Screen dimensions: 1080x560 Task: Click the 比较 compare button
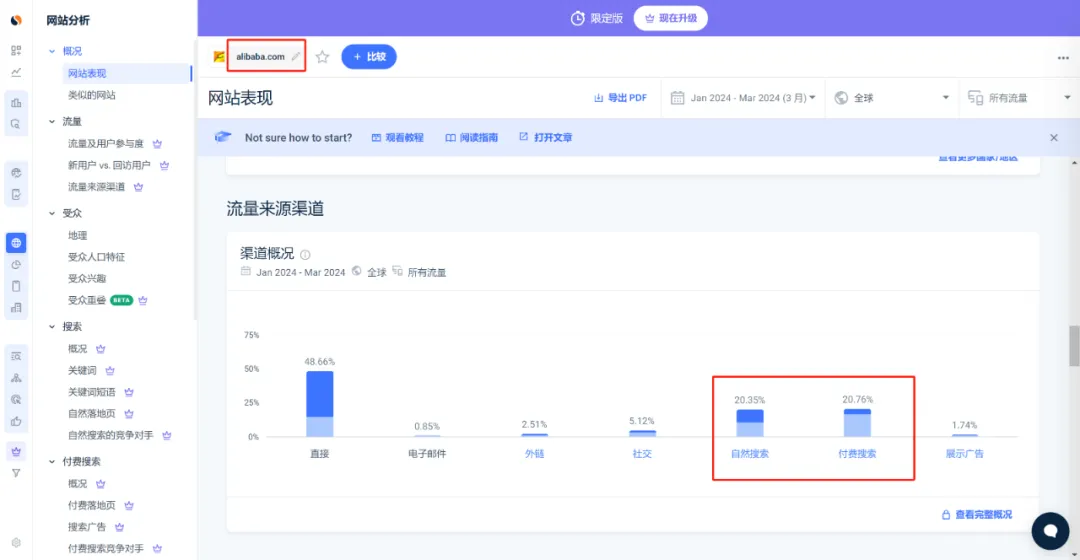pos(369,57)
